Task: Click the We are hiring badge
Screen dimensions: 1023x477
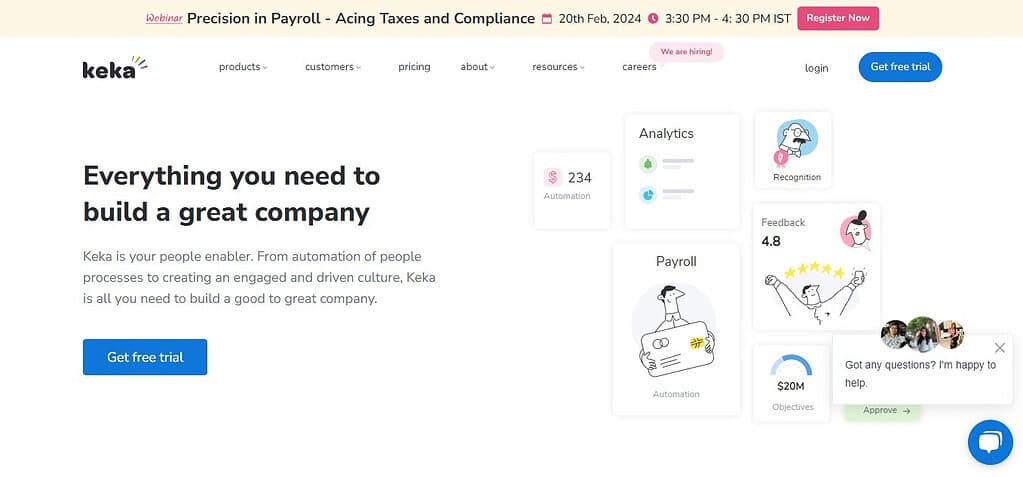Action: point(686,52)
